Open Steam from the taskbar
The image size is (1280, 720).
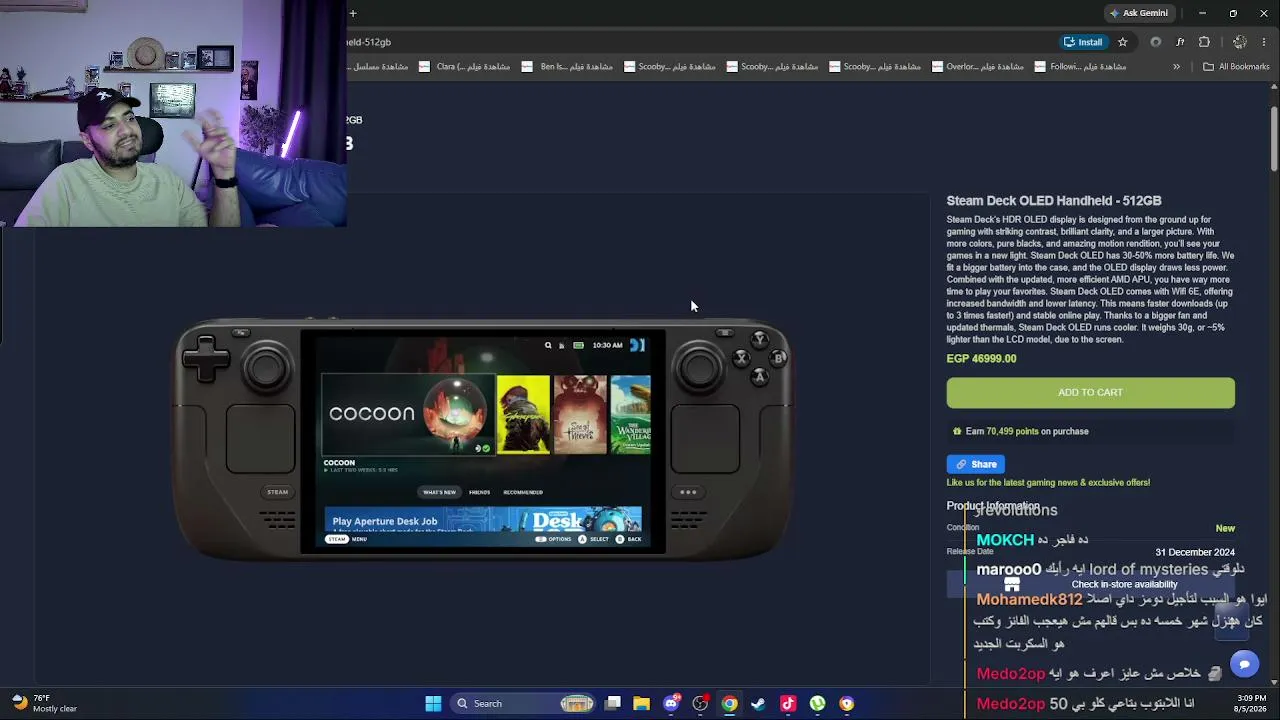(x=758, y=704)
